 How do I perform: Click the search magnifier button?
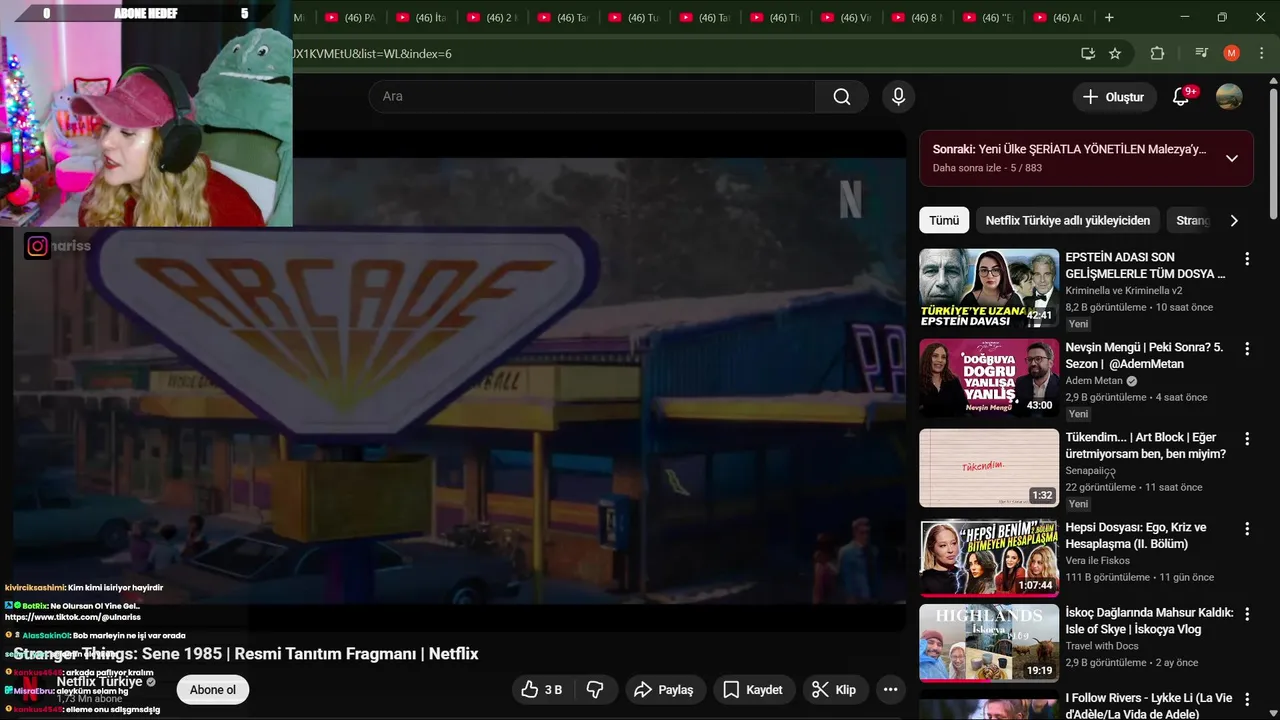(842, 97)
